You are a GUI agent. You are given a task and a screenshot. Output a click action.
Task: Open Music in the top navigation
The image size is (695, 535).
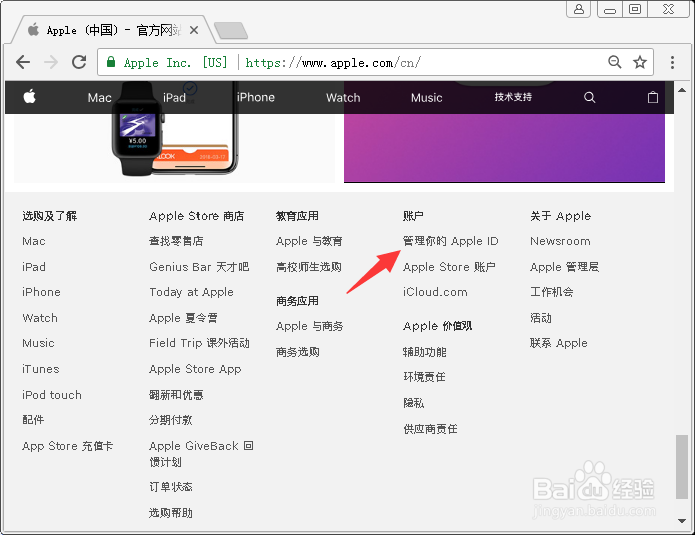[426, 98]
